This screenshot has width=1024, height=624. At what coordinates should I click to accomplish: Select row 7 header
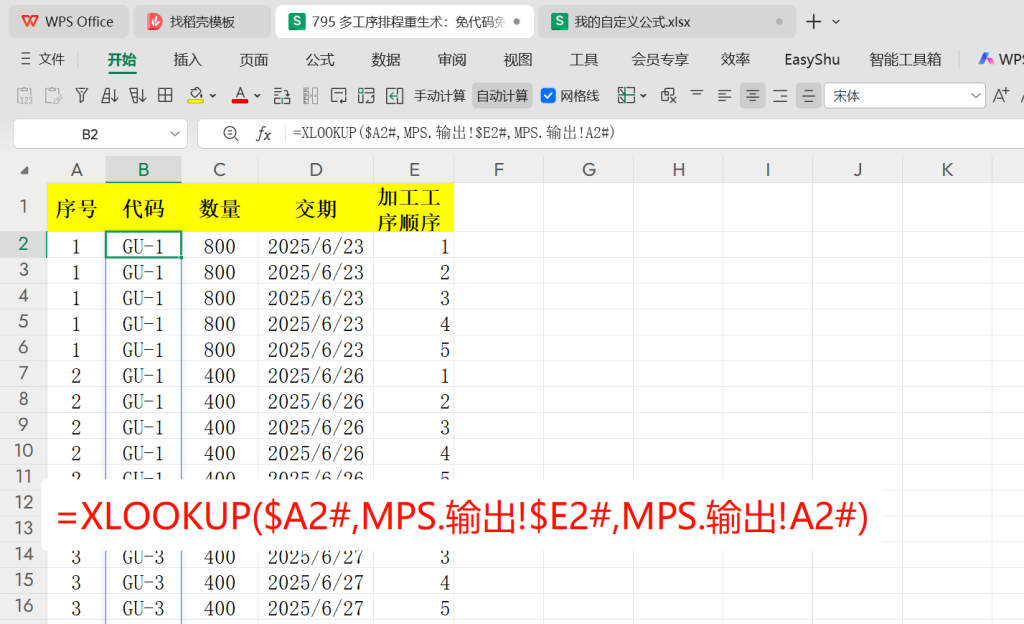pos(24,373)
